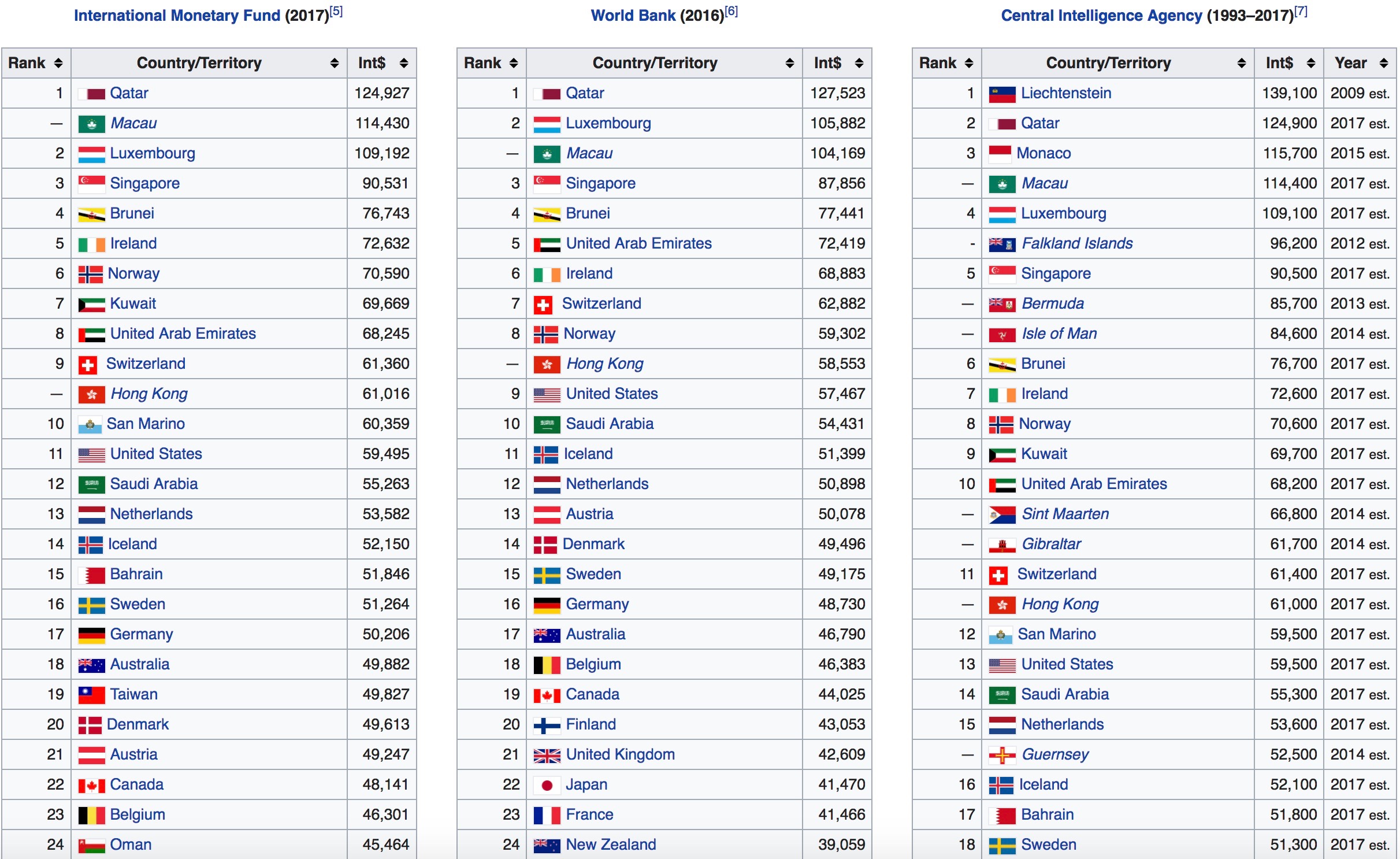
Task: Open Liechtenstein country link
Action: point(1066,93)
